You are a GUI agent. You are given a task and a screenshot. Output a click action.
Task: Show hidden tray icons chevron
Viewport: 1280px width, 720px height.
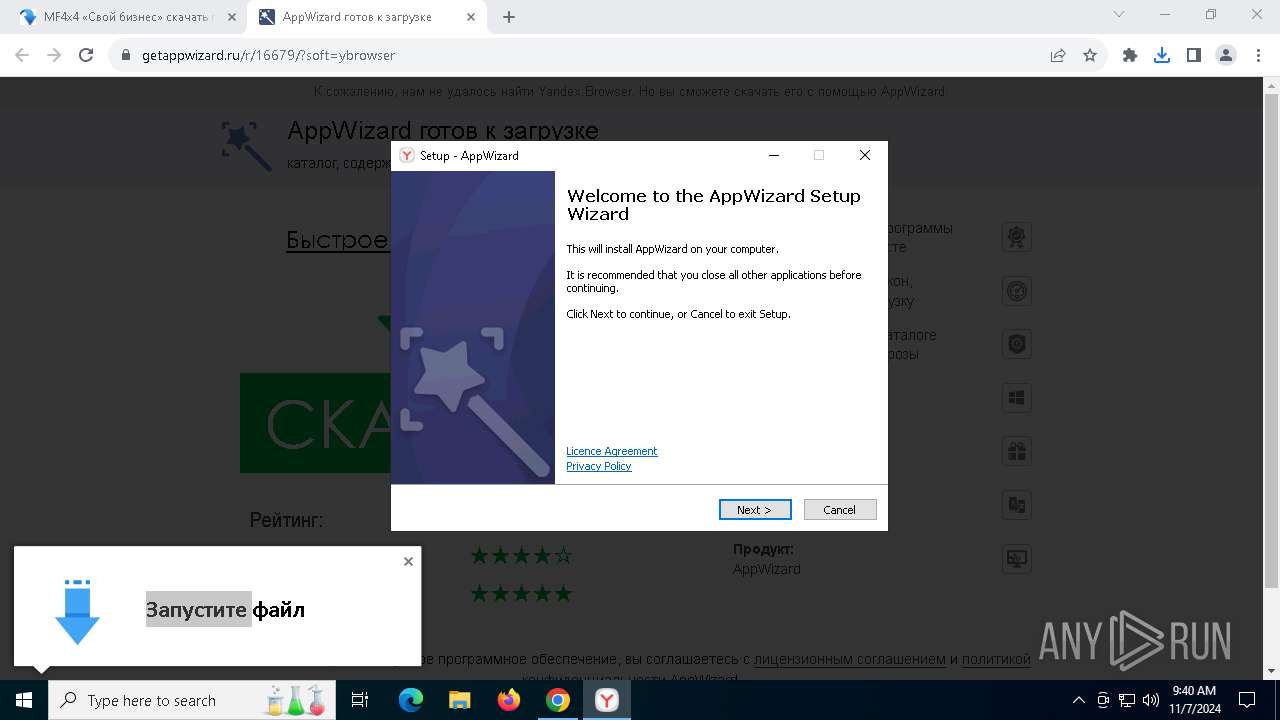pyautogui.click(x=1078, y=700)
